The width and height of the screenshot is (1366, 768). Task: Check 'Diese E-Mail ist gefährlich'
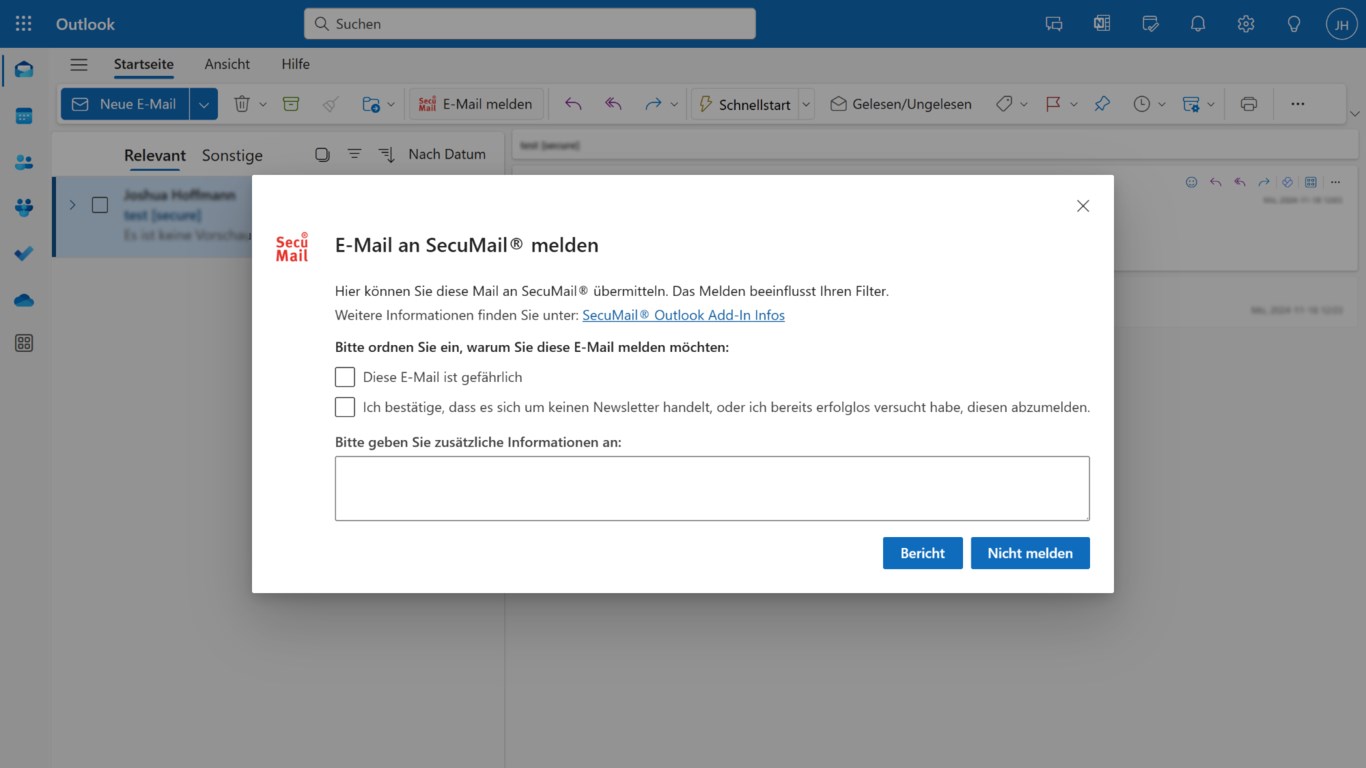(x=345, y=377)
